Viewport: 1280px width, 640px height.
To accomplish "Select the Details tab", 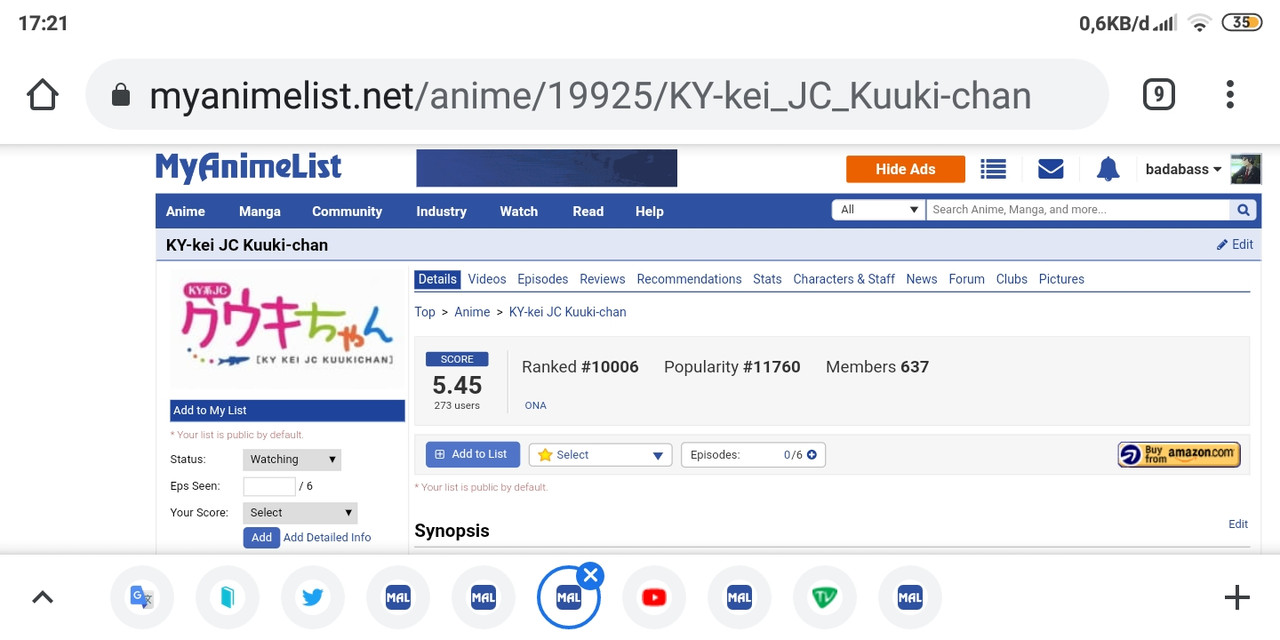I will coord(437,279).
